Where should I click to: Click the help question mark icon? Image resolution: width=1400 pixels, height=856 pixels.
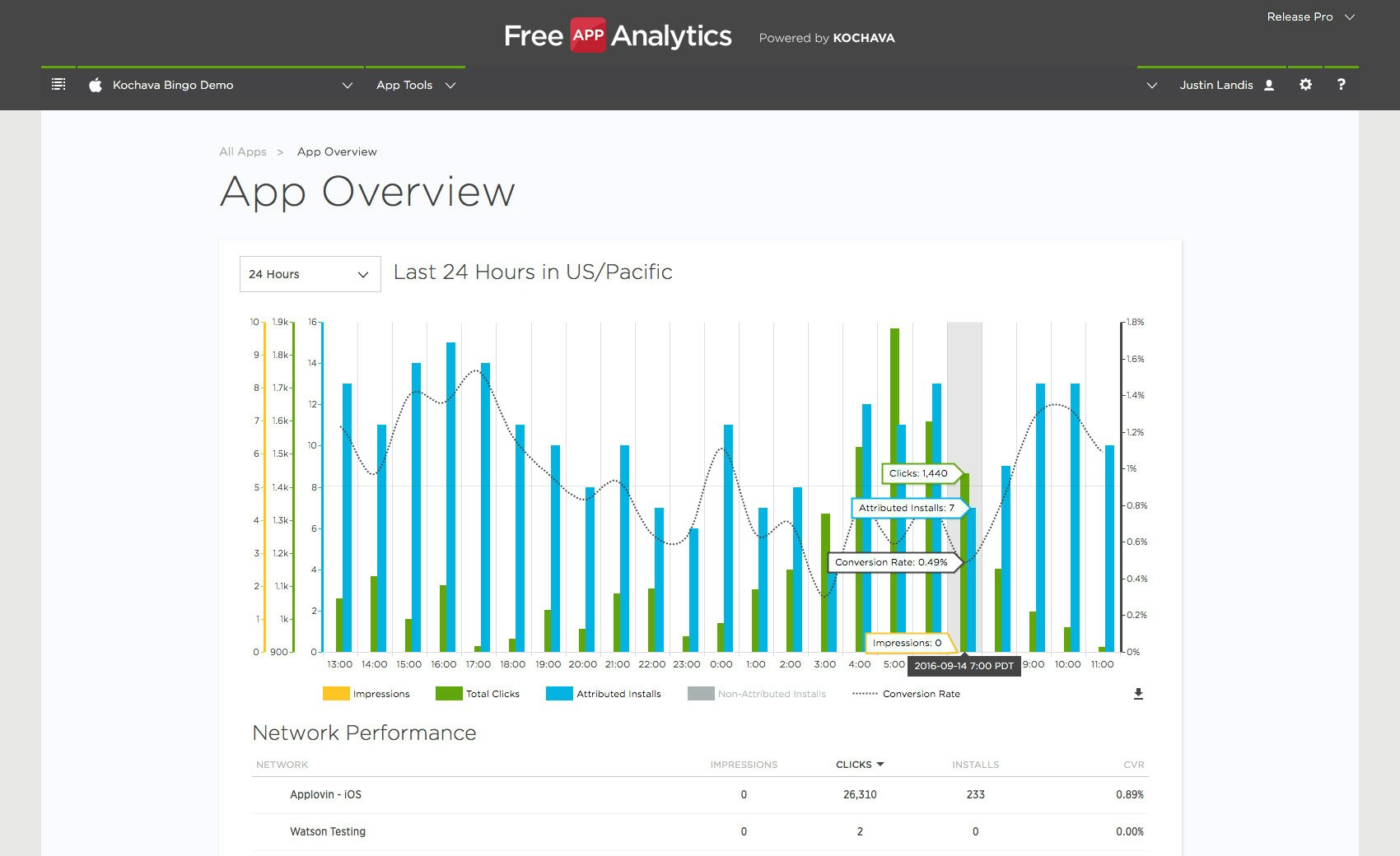coord(1342,84)
